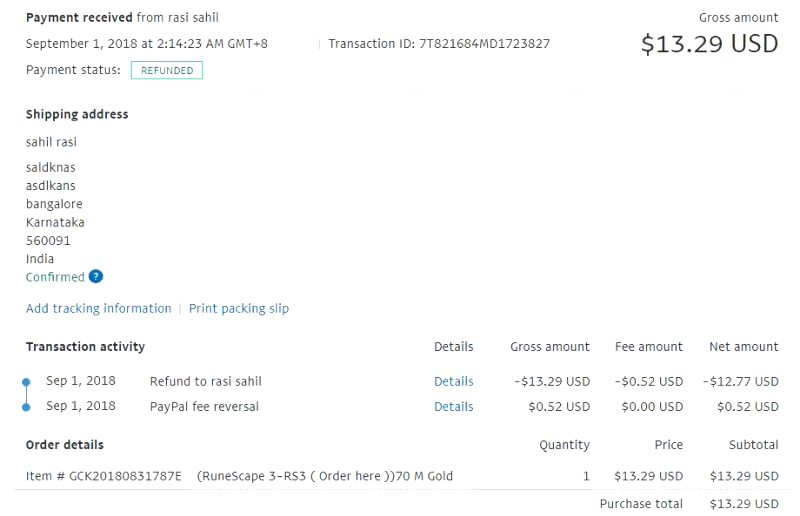This screenshot has width=800, height=516.
Task: Click the REFUNDED payment status badge
Action: (x=167, y=70)
